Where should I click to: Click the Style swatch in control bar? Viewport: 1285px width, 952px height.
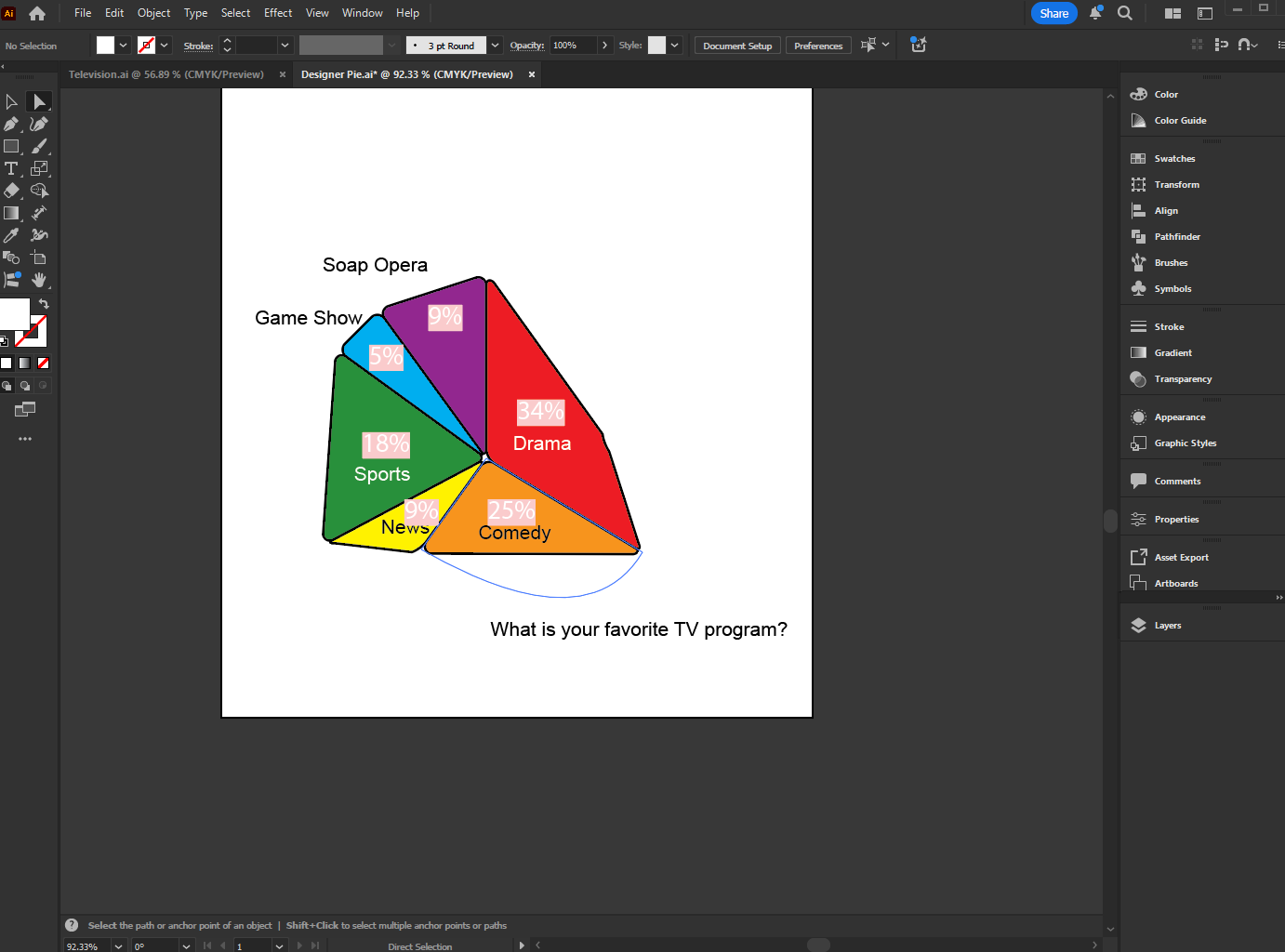tap(656, 45)
